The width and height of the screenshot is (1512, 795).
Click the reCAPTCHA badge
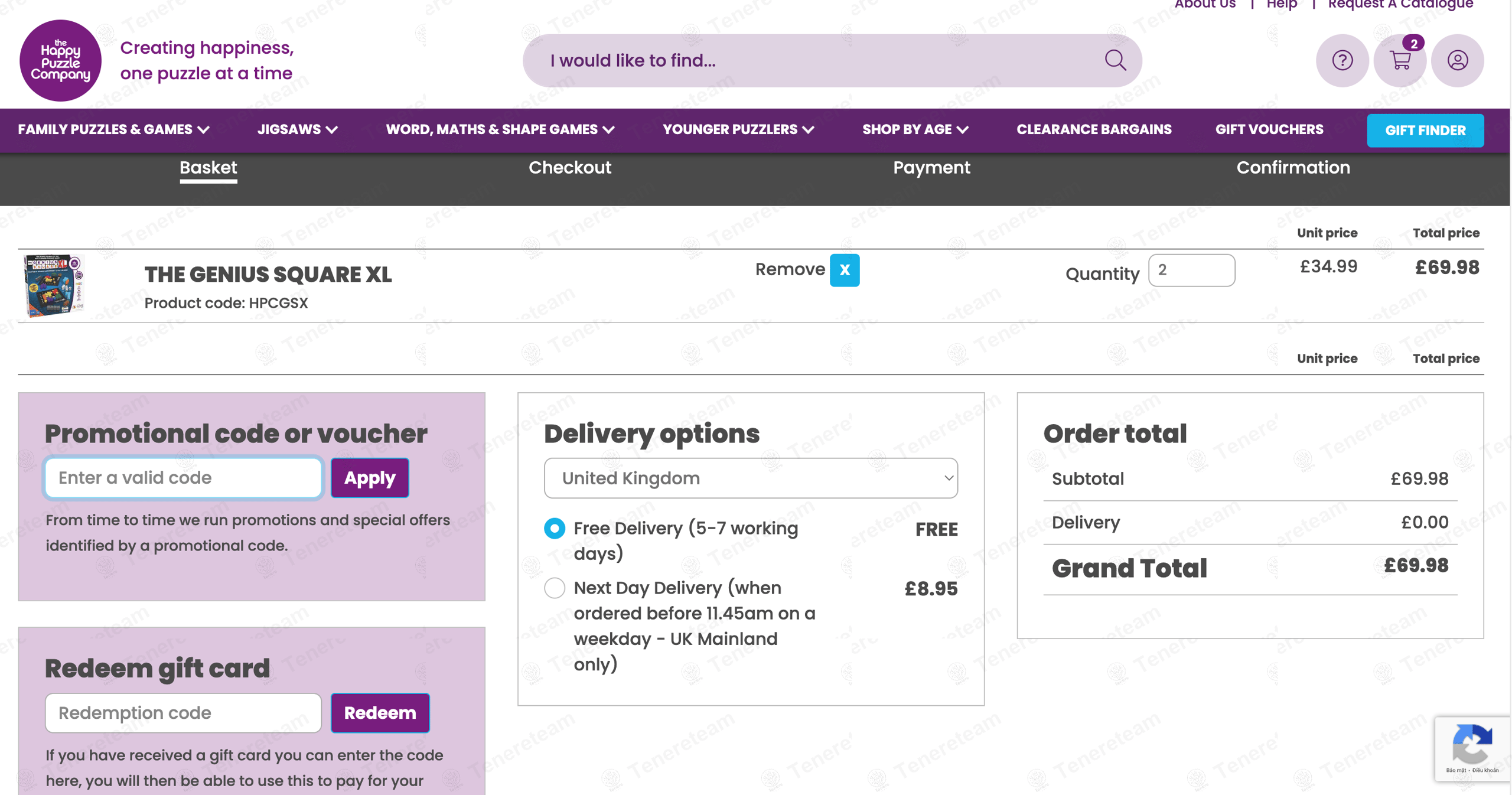pos(1472,748)
